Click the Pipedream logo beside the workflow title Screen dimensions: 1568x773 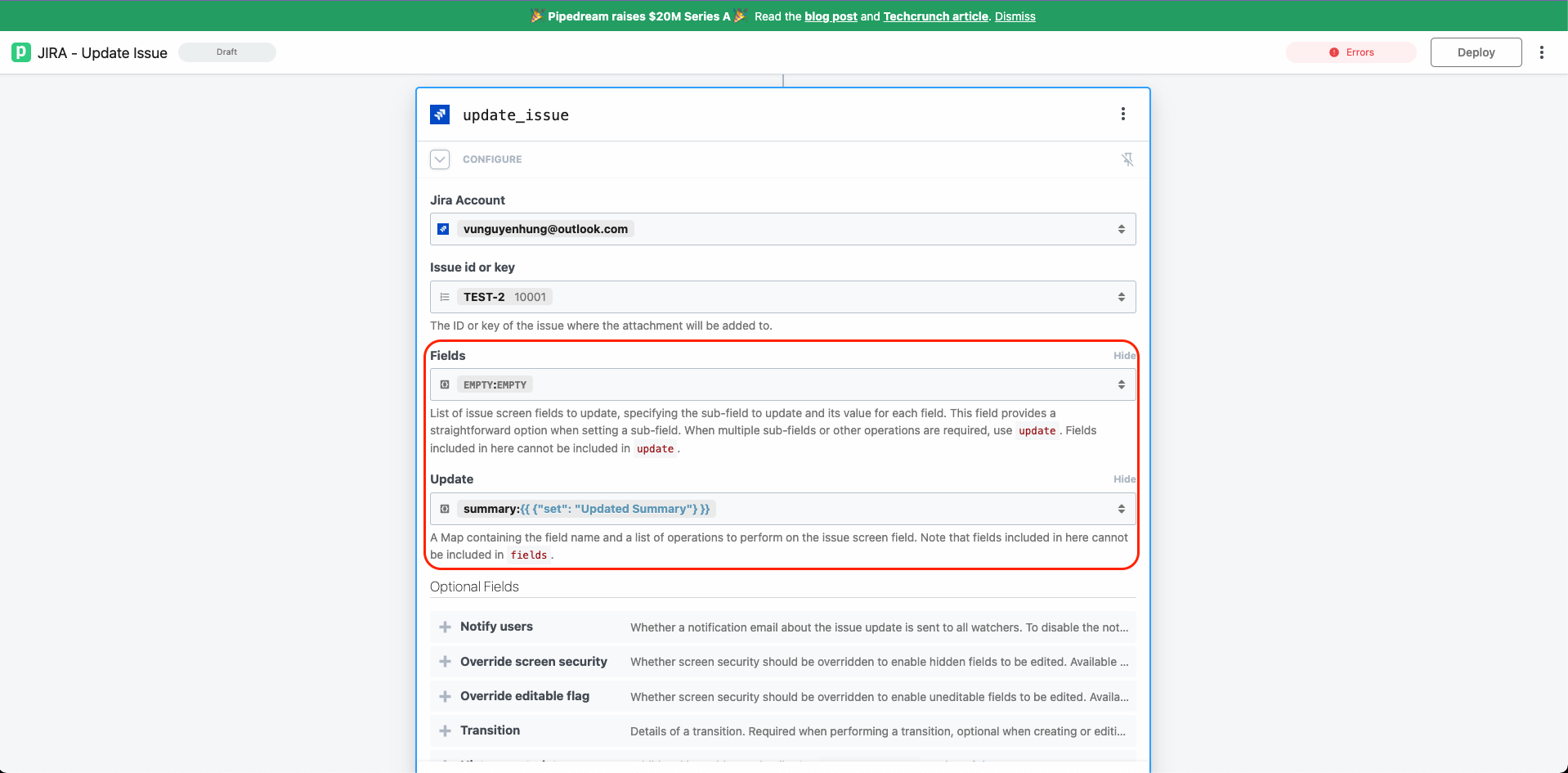pyautogui.click(x=20, y=52)
